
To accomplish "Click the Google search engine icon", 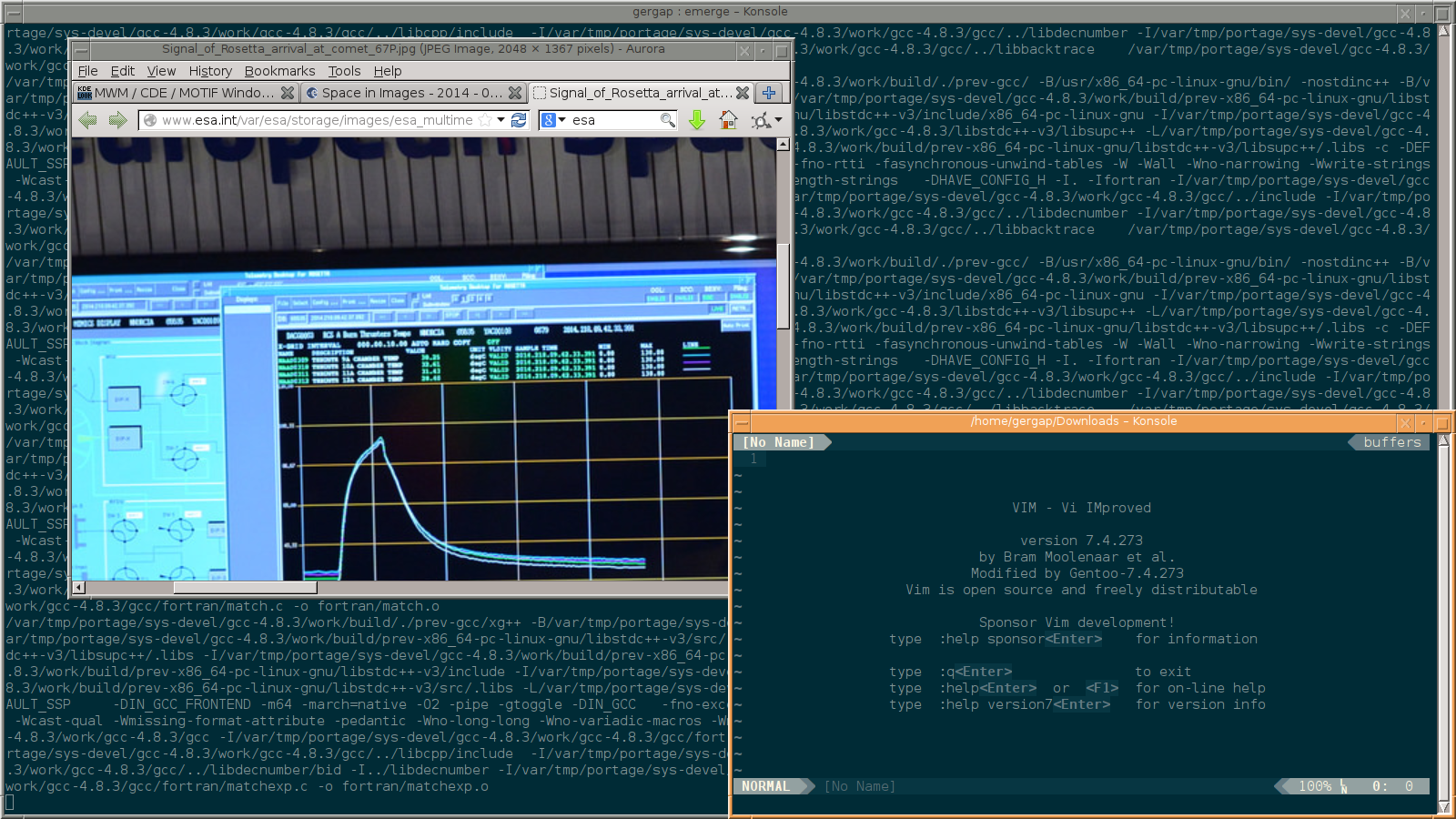I will pos(548,120).
